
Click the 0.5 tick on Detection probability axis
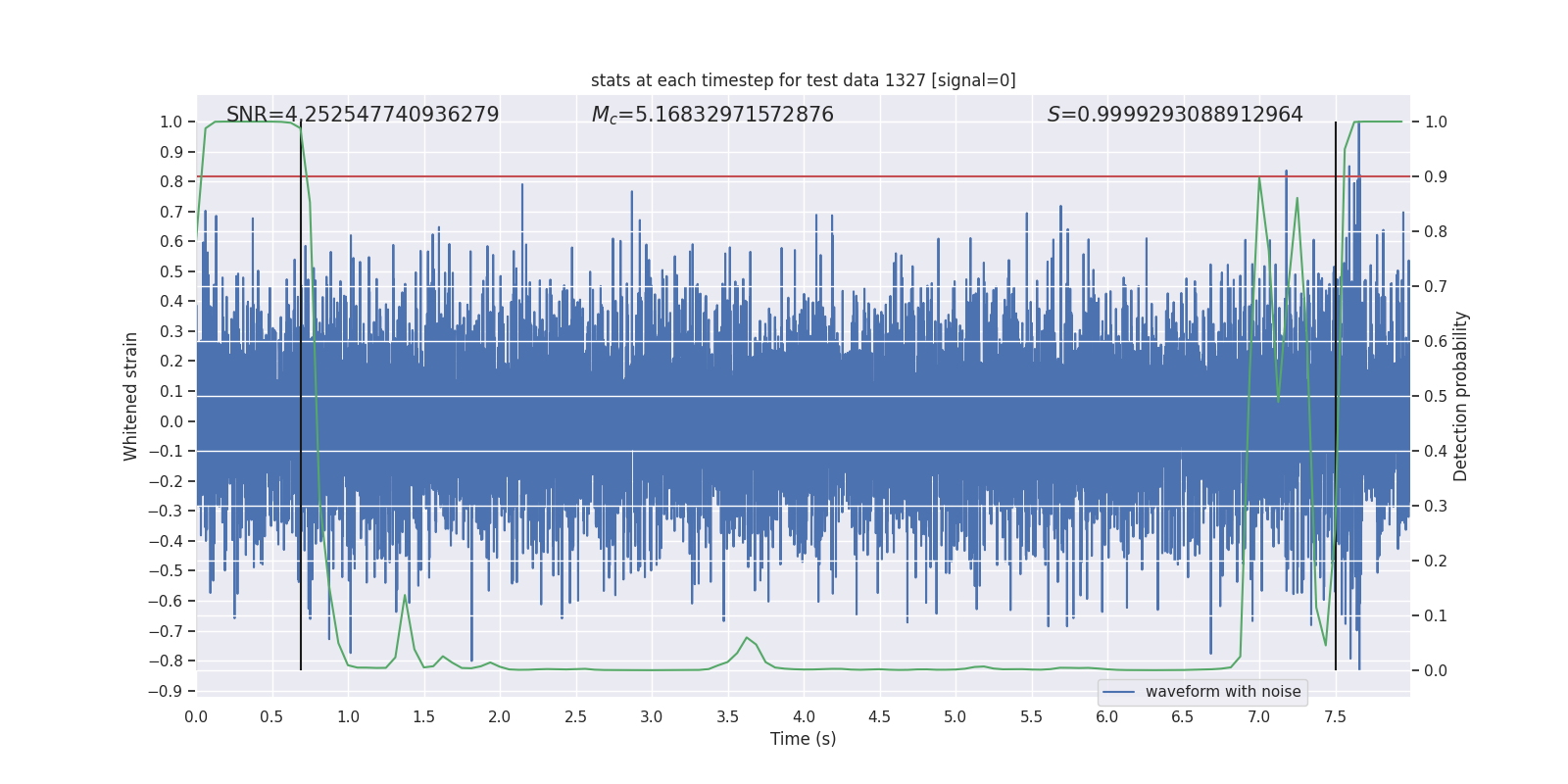1436,396
